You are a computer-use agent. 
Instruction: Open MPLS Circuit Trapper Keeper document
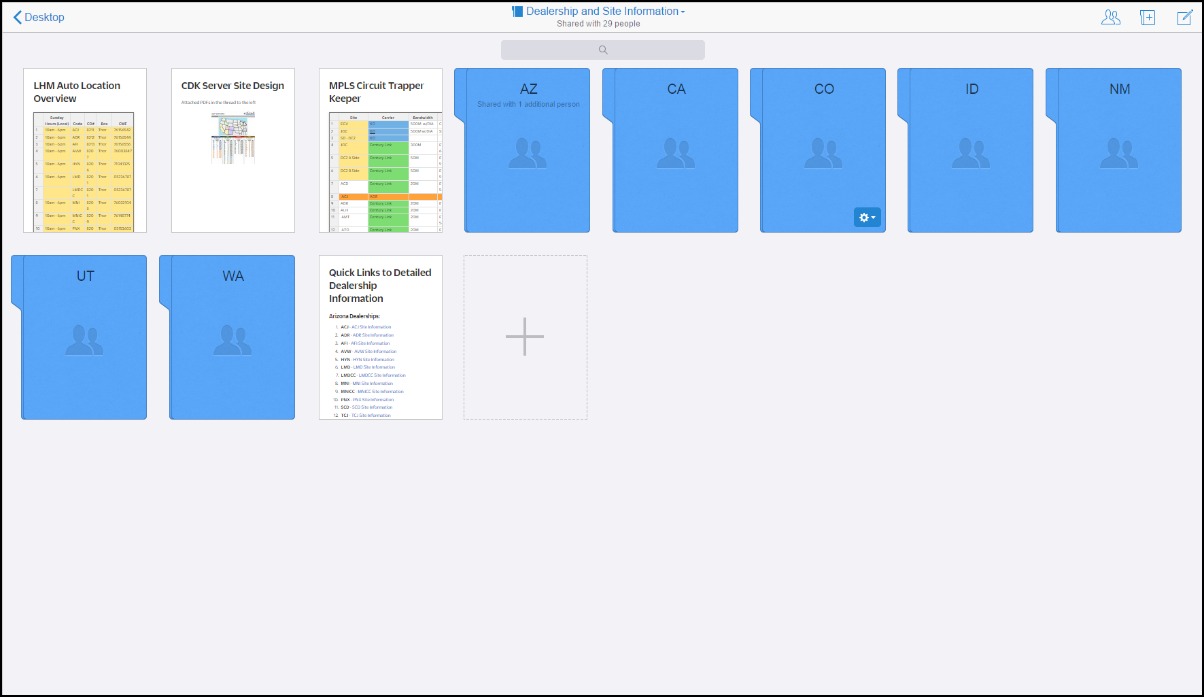(x=380, y=150)
